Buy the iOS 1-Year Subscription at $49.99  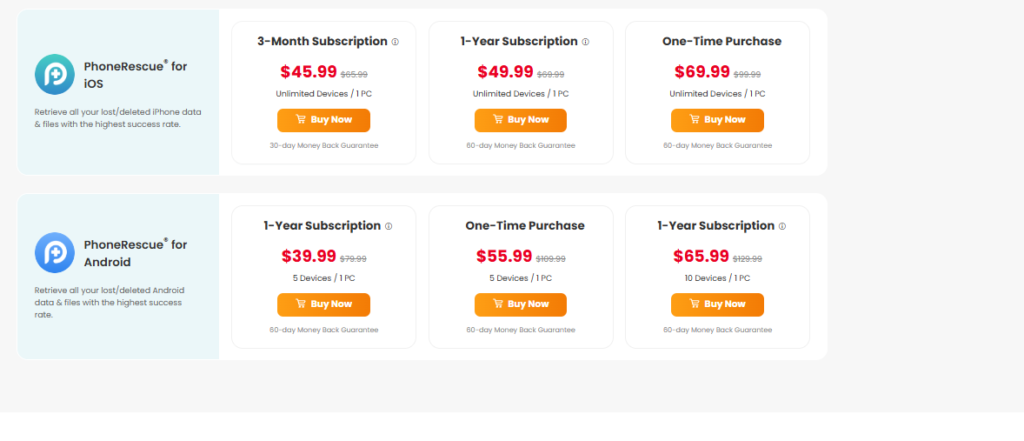click(520, 120)
